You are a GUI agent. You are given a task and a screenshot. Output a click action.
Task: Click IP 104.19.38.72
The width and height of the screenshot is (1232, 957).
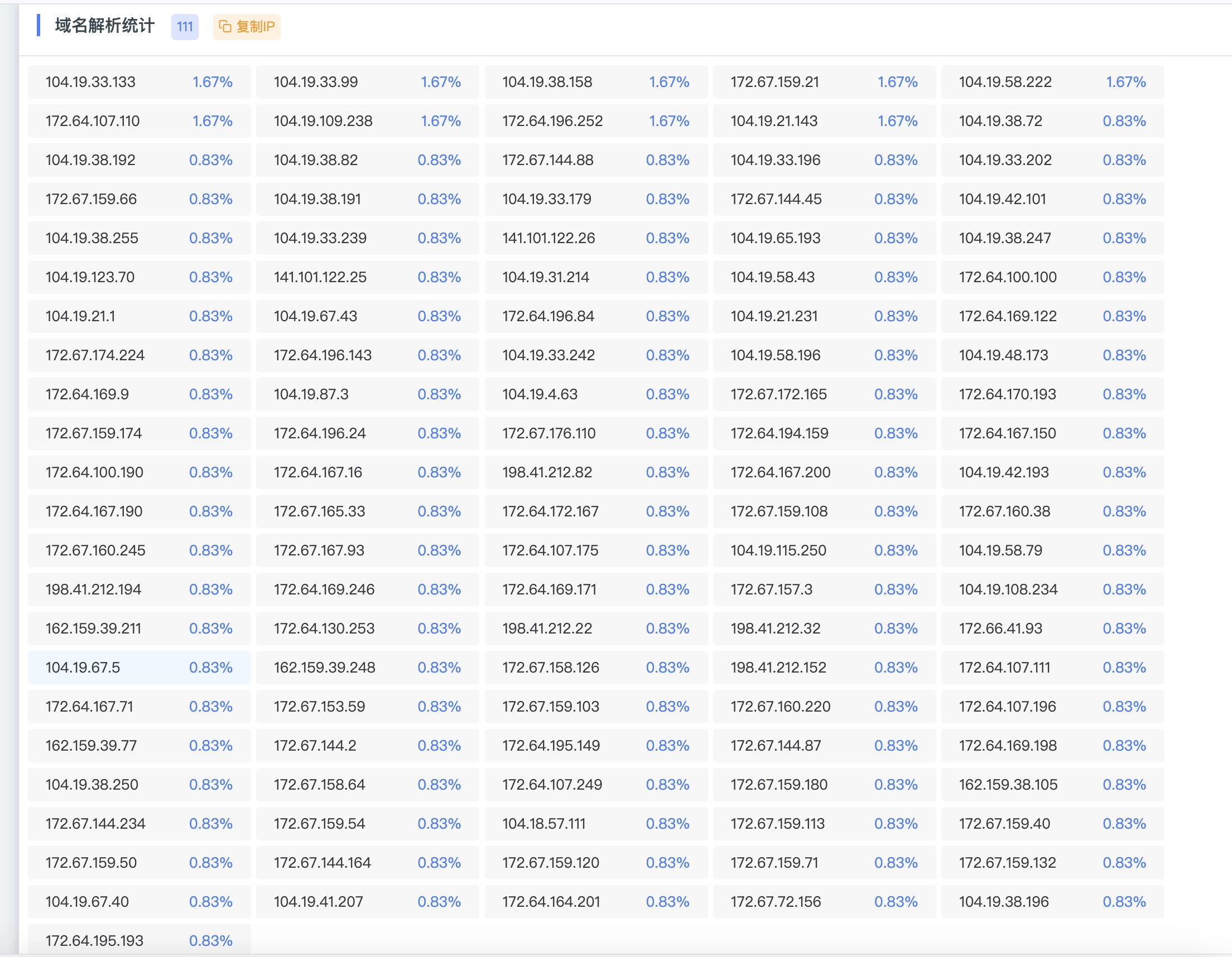(1053, 120)
